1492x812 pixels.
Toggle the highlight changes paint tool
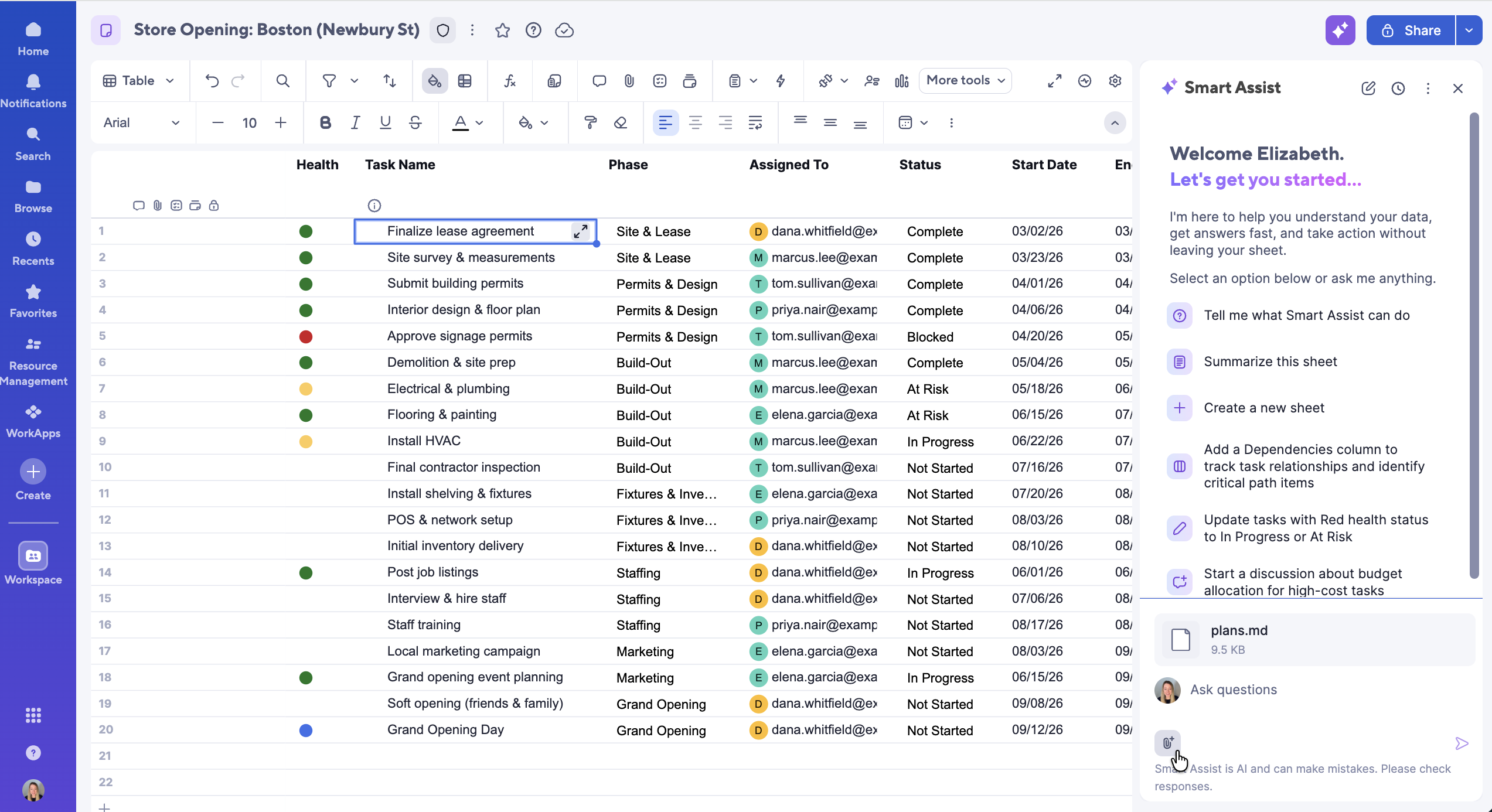(435, 81)
